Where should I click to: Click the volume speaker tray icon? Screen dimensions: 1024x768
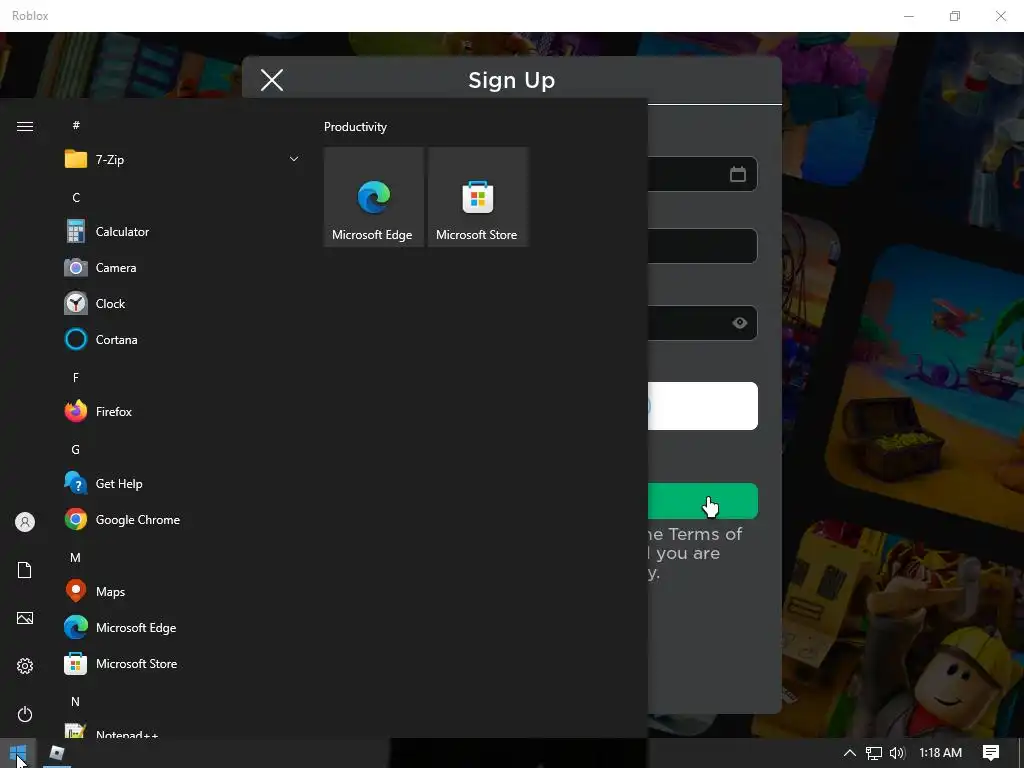coord(897,753)
